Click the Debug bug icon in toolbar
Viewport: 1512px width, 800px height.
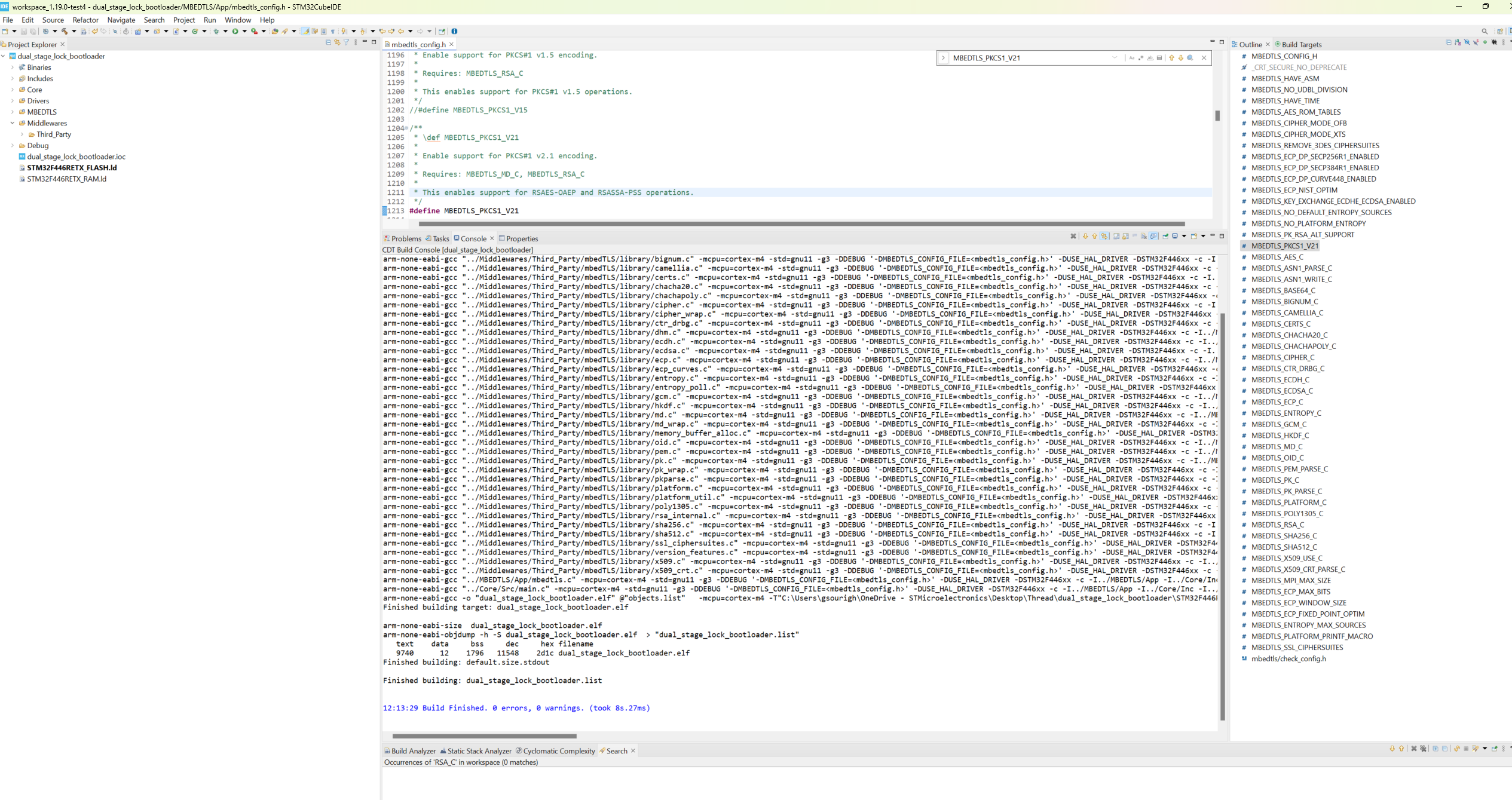coord(216,31)
